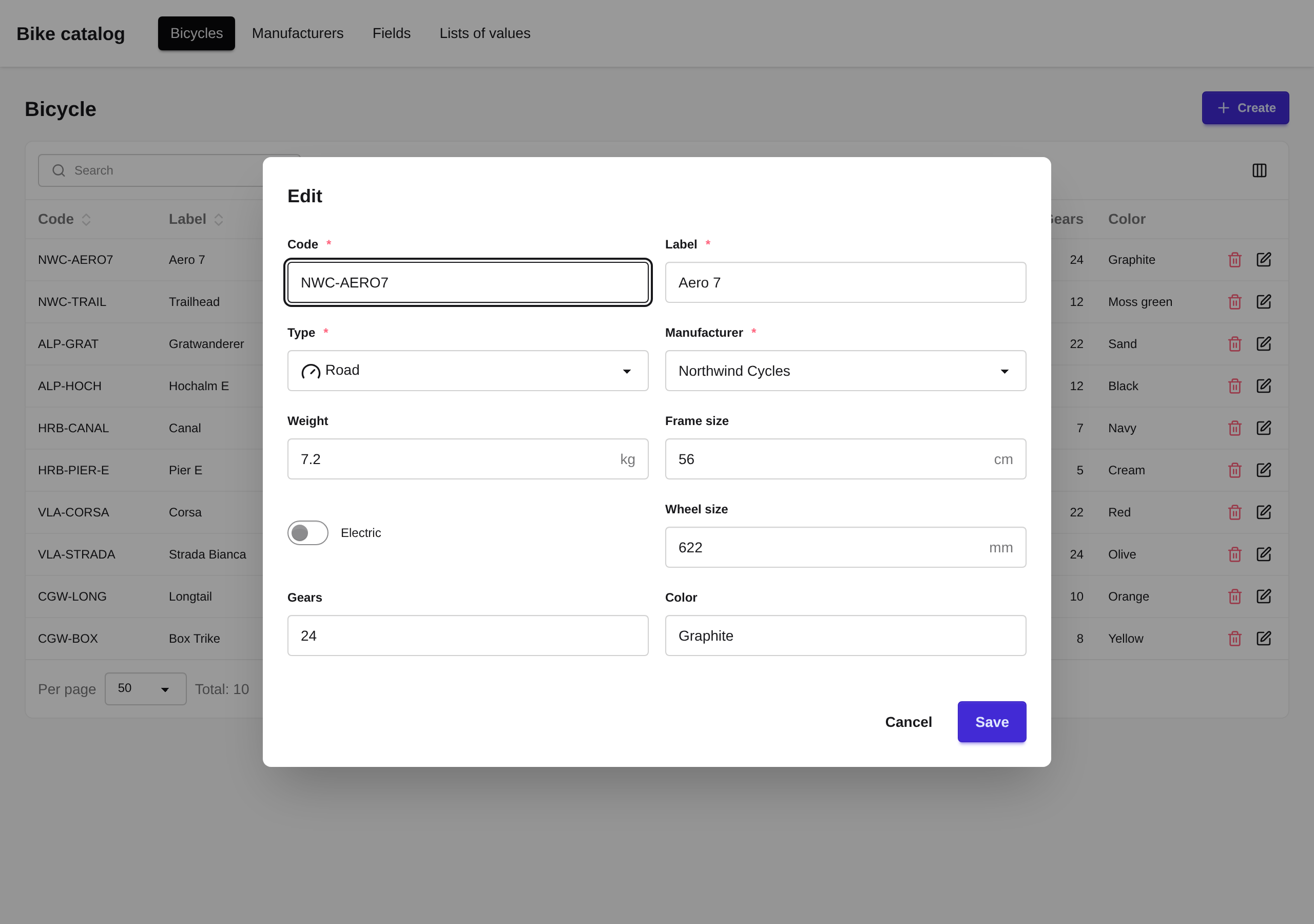This screenshot has height=924, width=1314.
Task: Open the column chooser icon
Action: click(1259, 170)
